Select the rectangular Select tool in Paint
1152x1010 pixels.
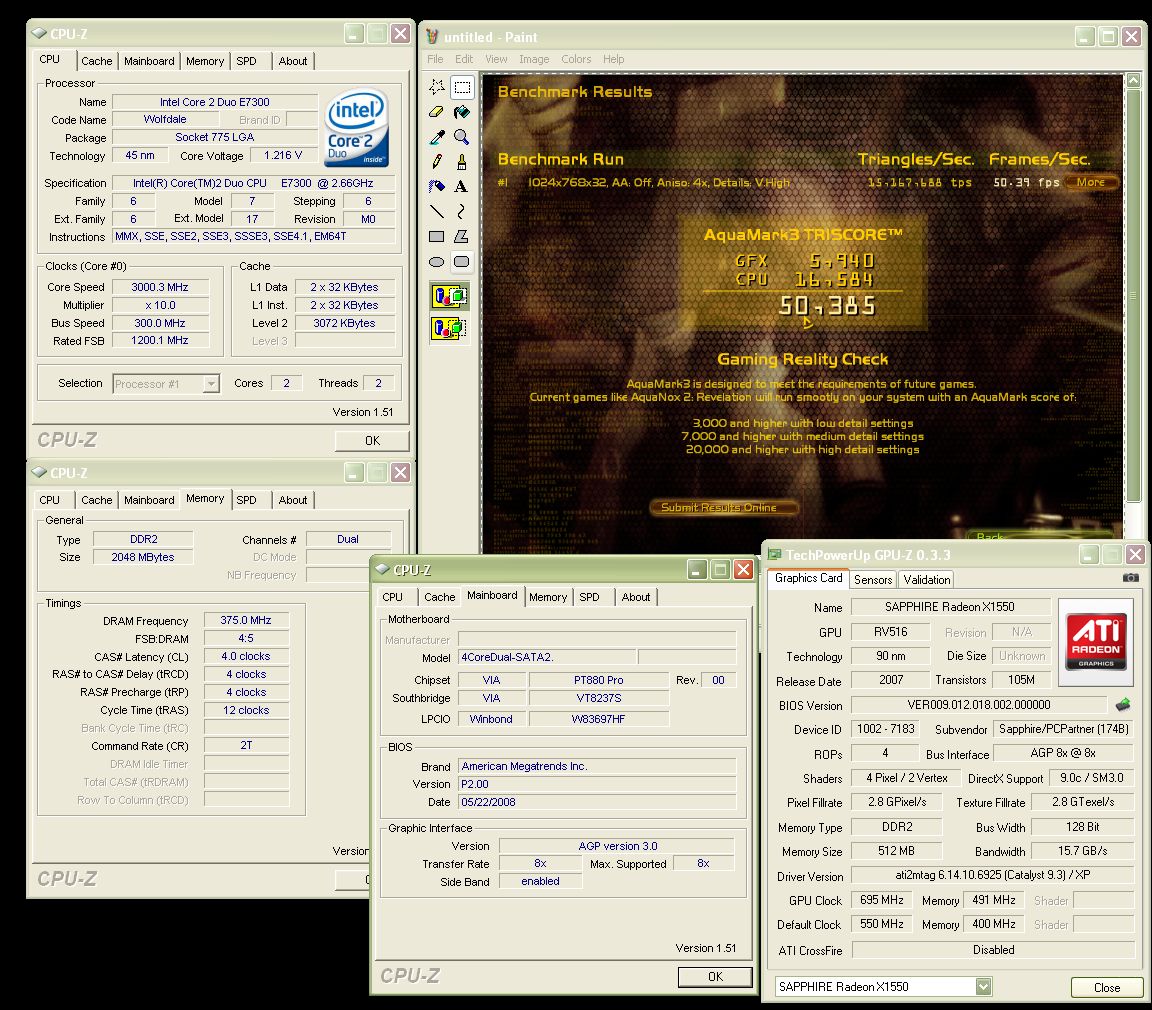tap(462, 87)
